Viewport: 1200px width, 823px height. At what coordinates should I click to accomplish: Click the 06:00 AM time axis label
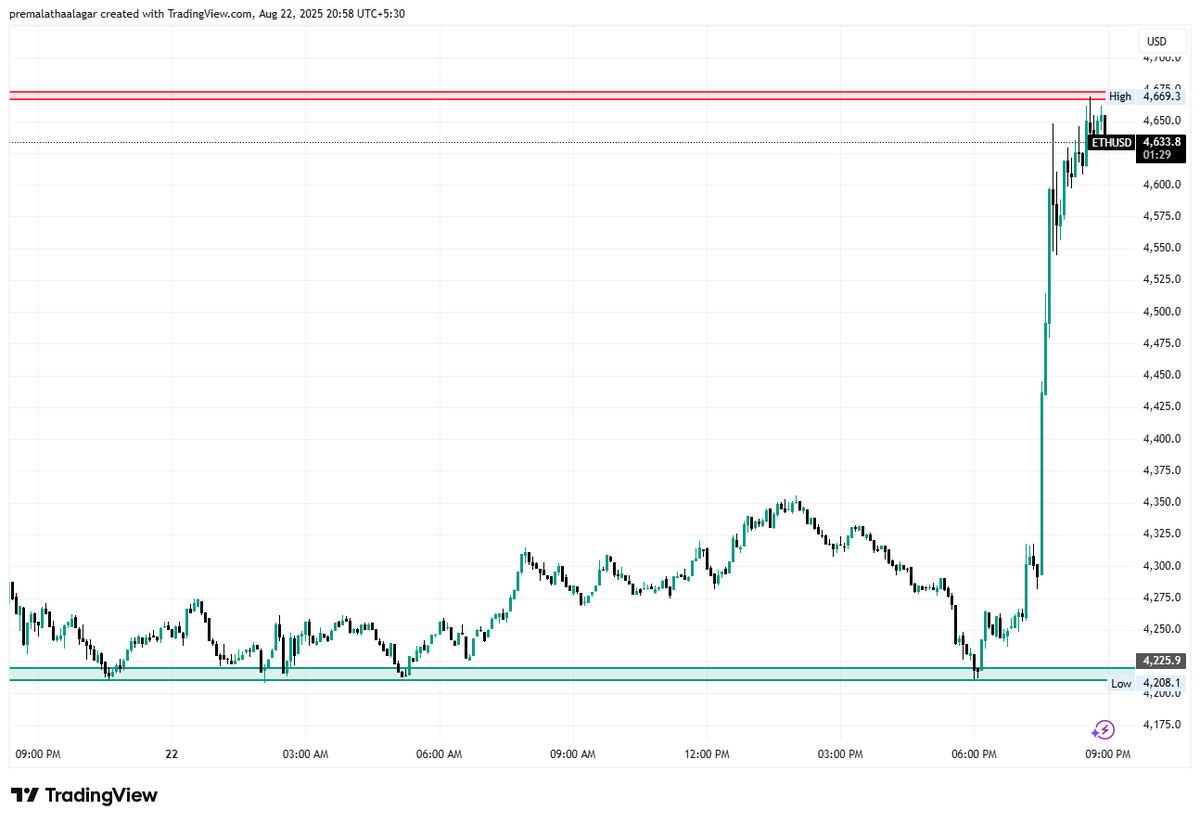coord(439,755)
